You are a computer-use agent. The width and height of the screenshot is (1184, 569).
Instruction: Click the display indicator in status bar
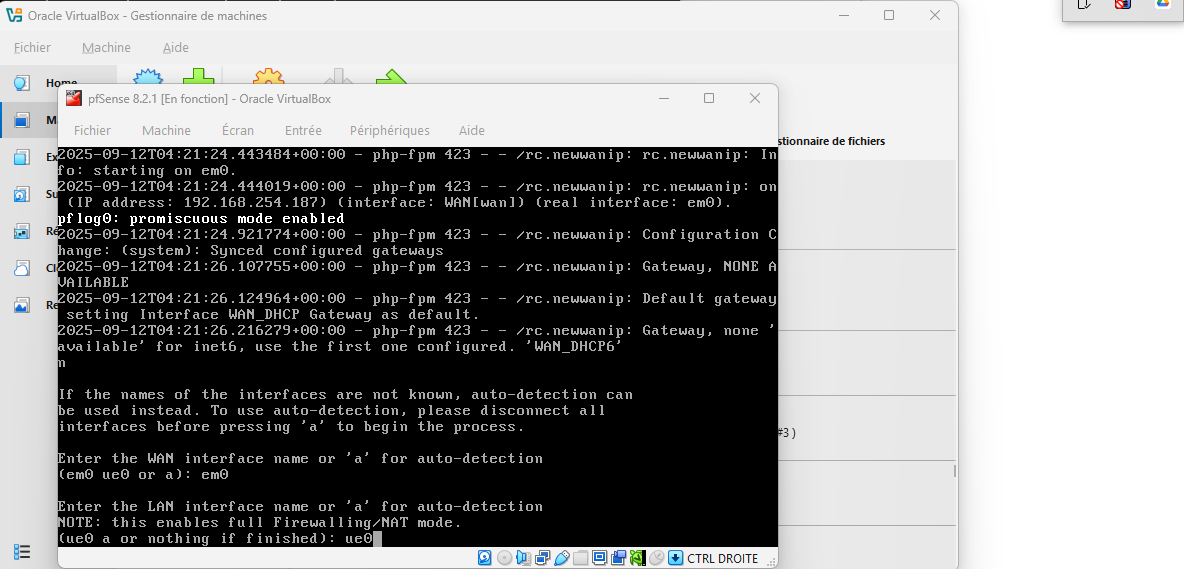600,558
